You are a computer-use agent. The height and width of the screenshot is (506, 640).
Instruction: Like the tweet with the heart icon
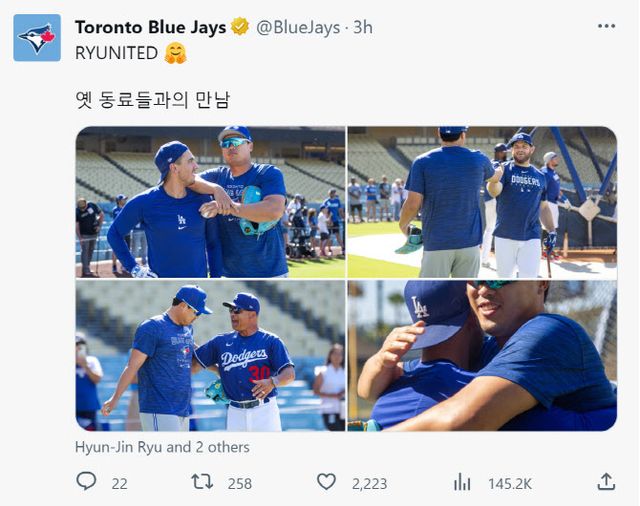click(x=326, y=482)
